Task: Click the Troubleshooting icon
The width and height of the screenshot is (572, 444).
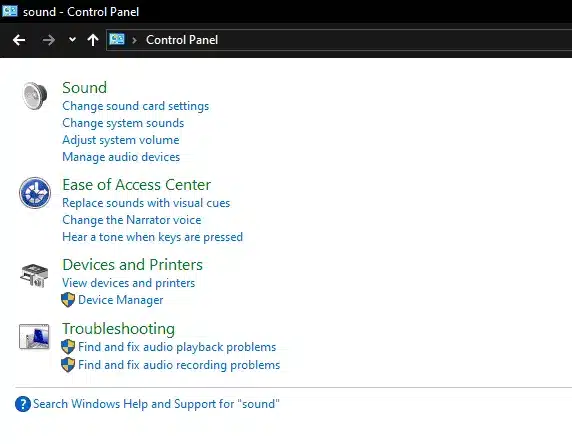Action: (34, 336)
